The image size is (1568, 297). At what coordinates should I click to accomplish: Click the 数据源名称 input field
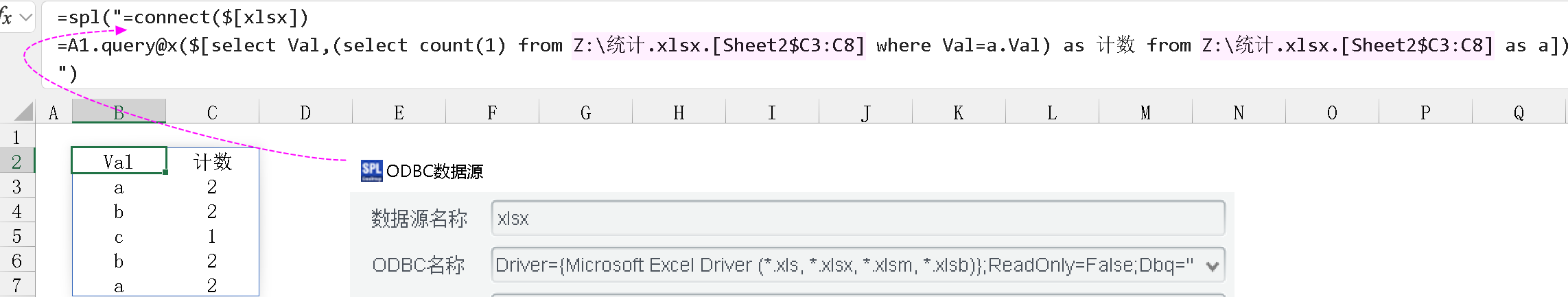coord(858,218)
